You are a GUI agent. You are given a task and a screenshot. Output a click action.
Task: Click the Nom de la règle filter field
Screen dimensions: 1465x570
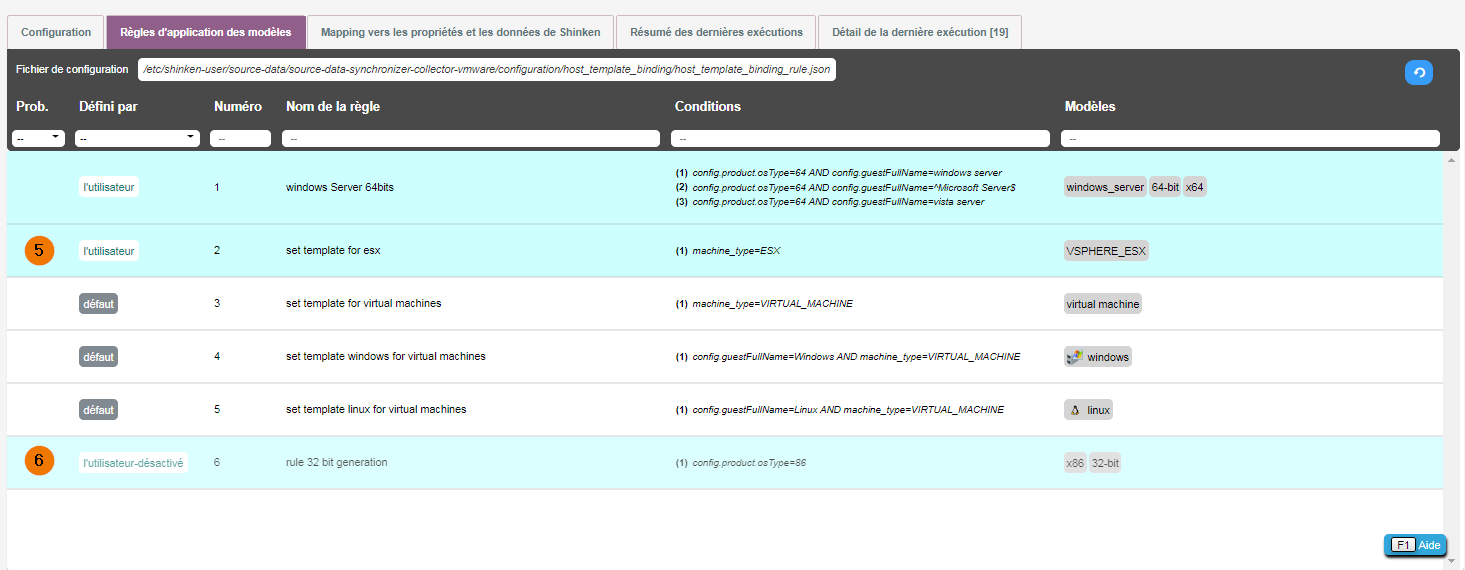pos(470,139)
